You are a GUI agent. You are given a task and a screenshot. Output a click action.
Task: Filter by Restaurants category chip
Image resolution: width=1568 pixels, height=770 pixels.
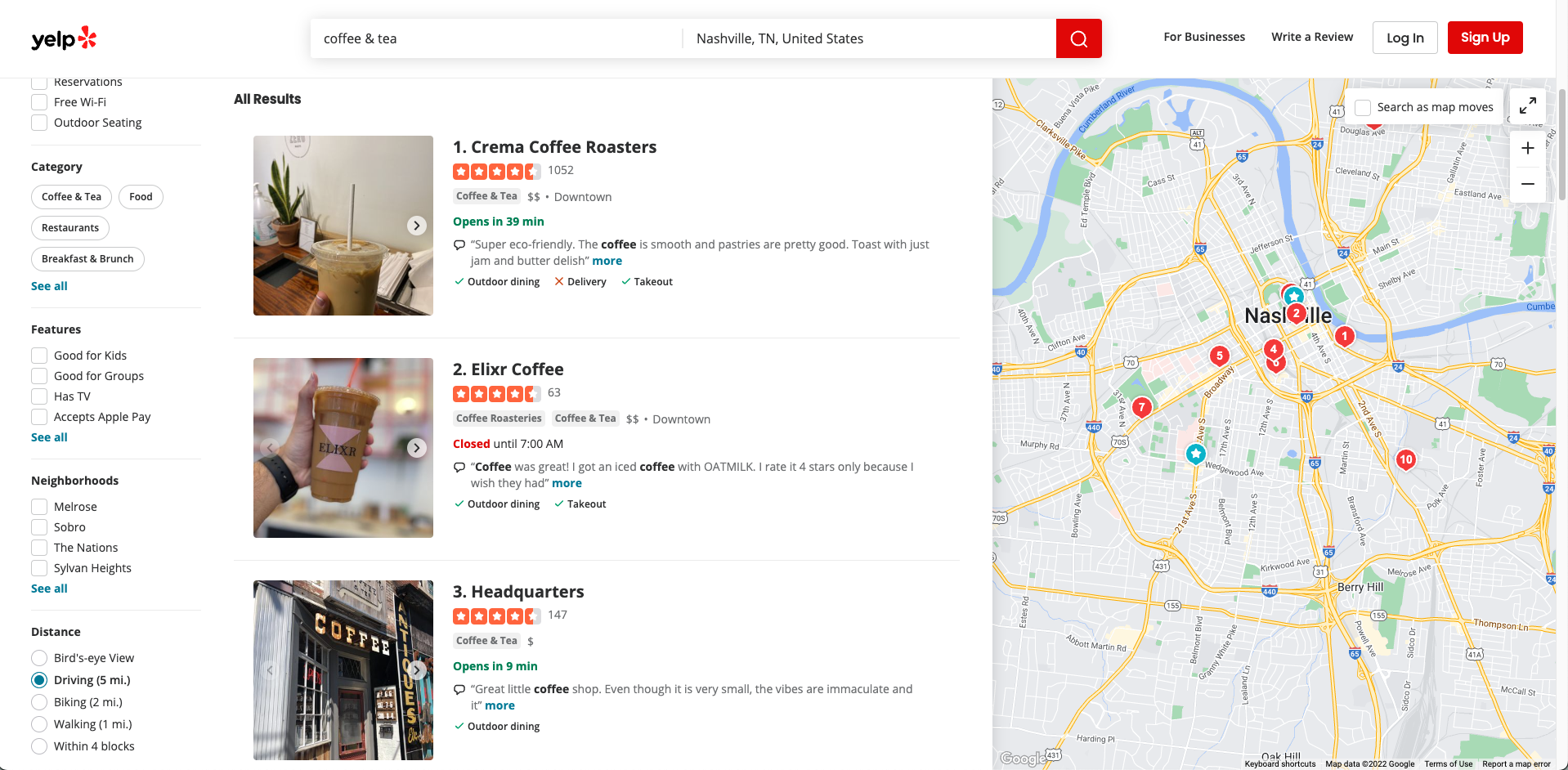click(x=70, y=228)
